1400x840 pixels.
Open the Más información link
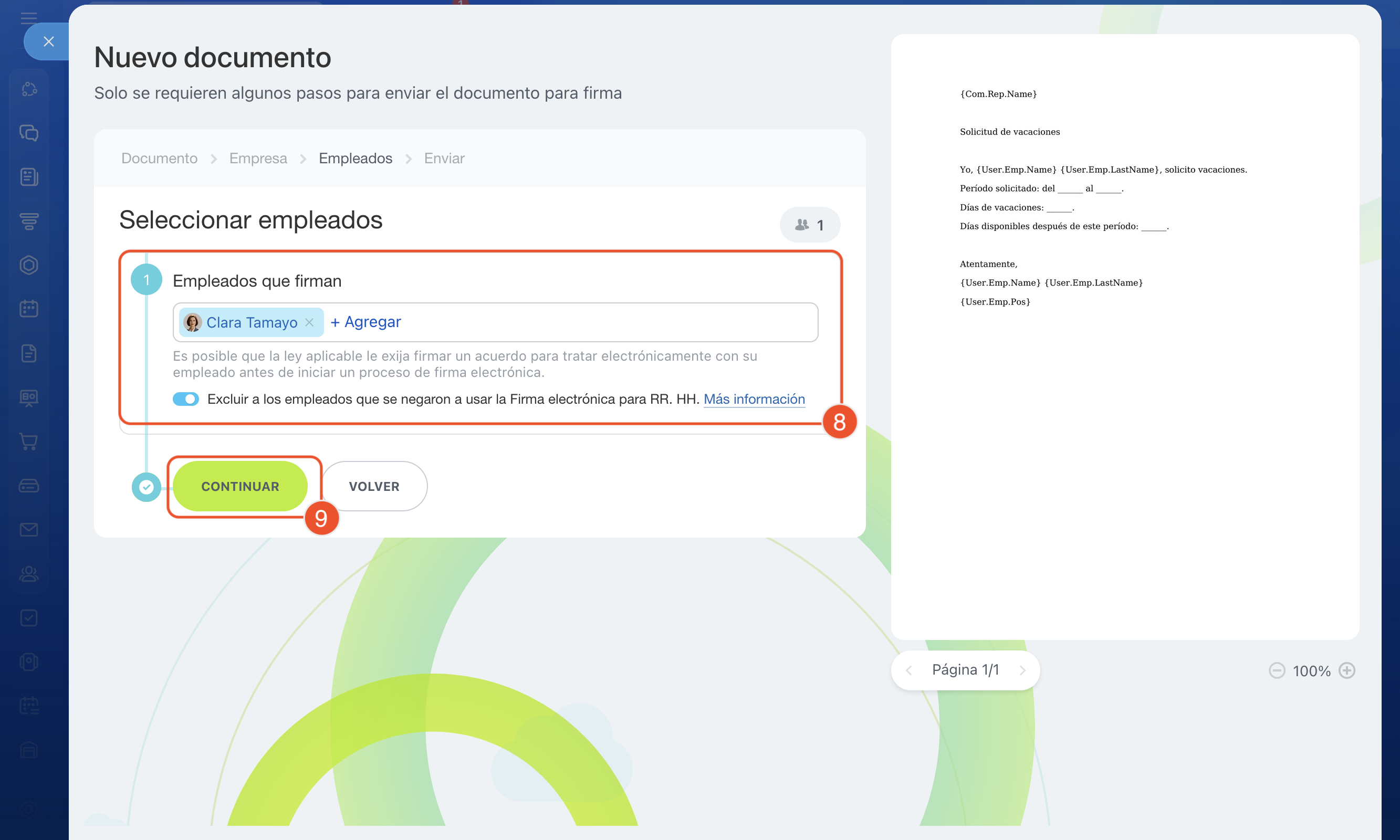tap(754, 399)
